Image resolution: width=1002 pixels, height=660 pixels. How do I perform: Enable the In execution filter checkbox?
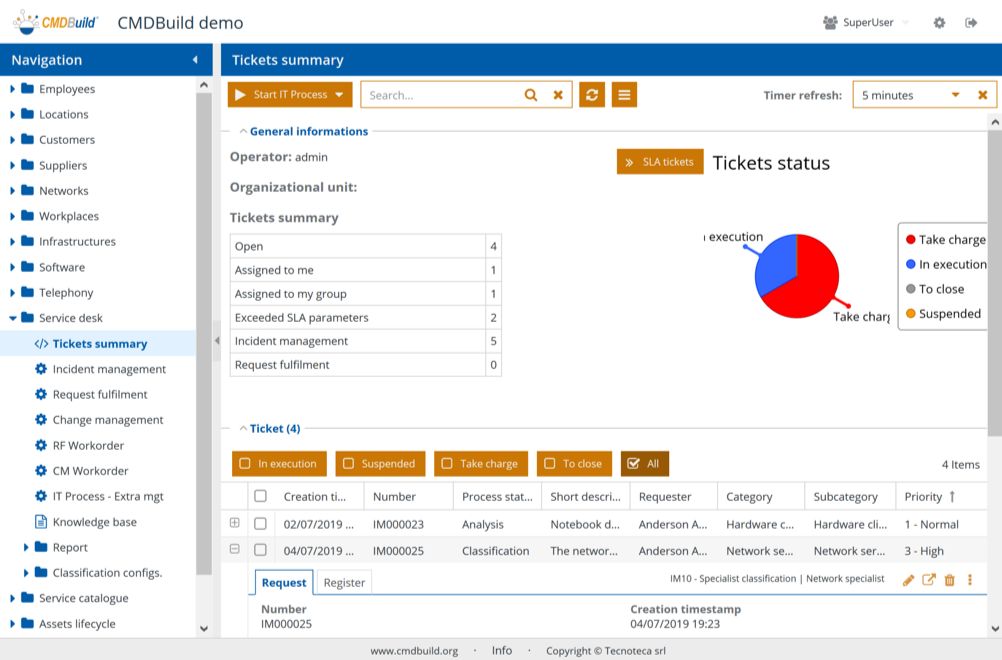(x=245, y=464)
